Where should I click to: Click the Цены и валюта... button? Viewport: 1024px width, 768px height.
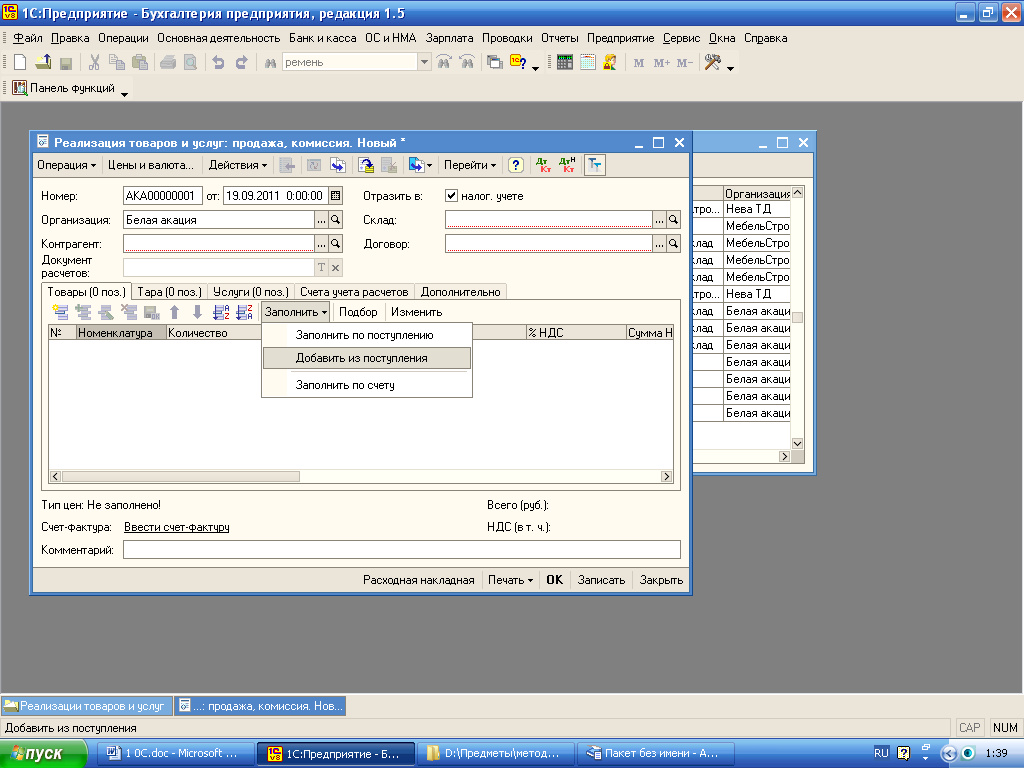click(x=151, y=165)
